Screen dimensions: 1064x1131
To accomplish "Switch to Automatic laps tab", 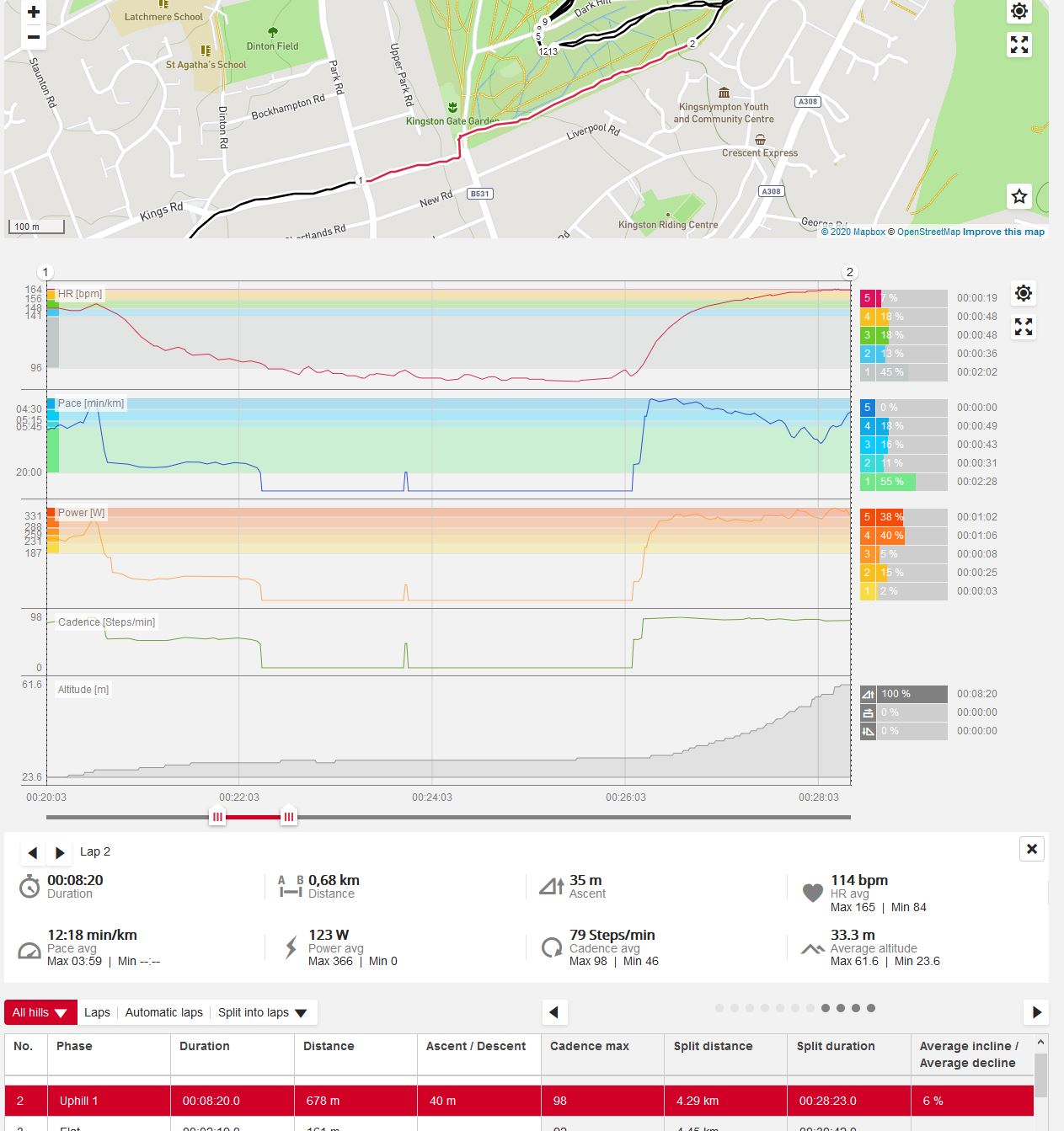I will (163, 1012).
